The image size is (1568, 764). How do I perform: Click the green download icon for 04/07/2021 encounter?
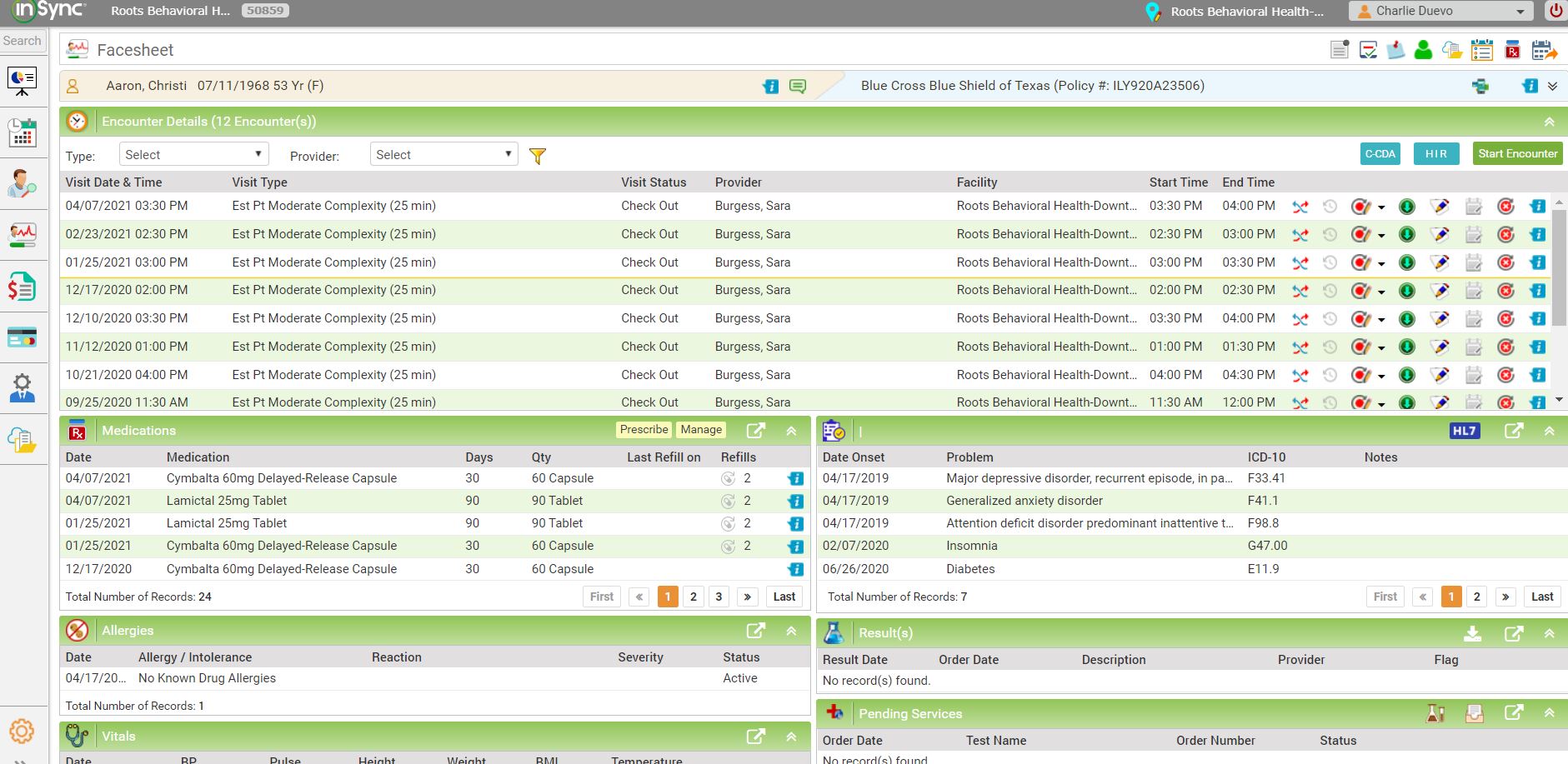[x=1407, y=207]
